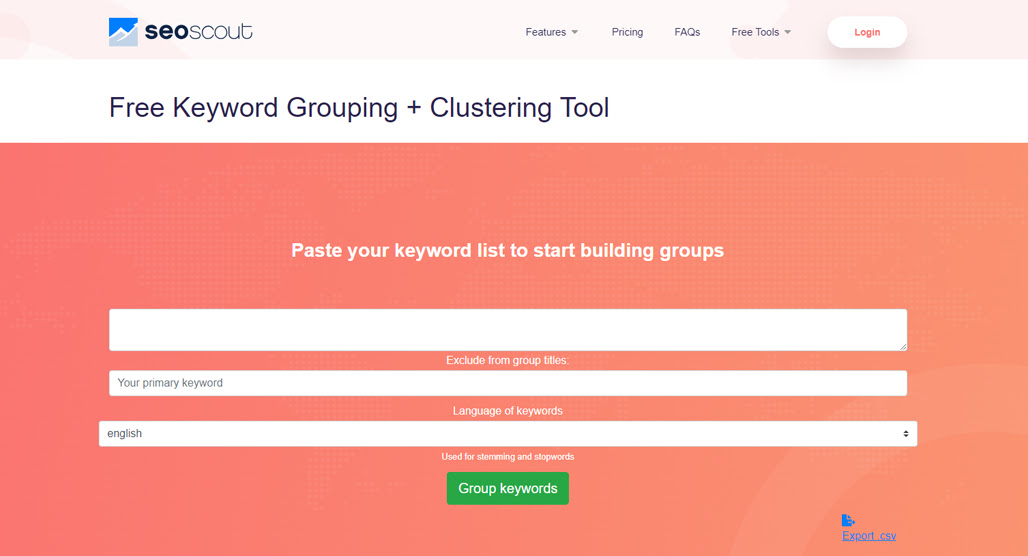Click the export CSV file icon
1028x556 pixels.
(x=848, y=520)
